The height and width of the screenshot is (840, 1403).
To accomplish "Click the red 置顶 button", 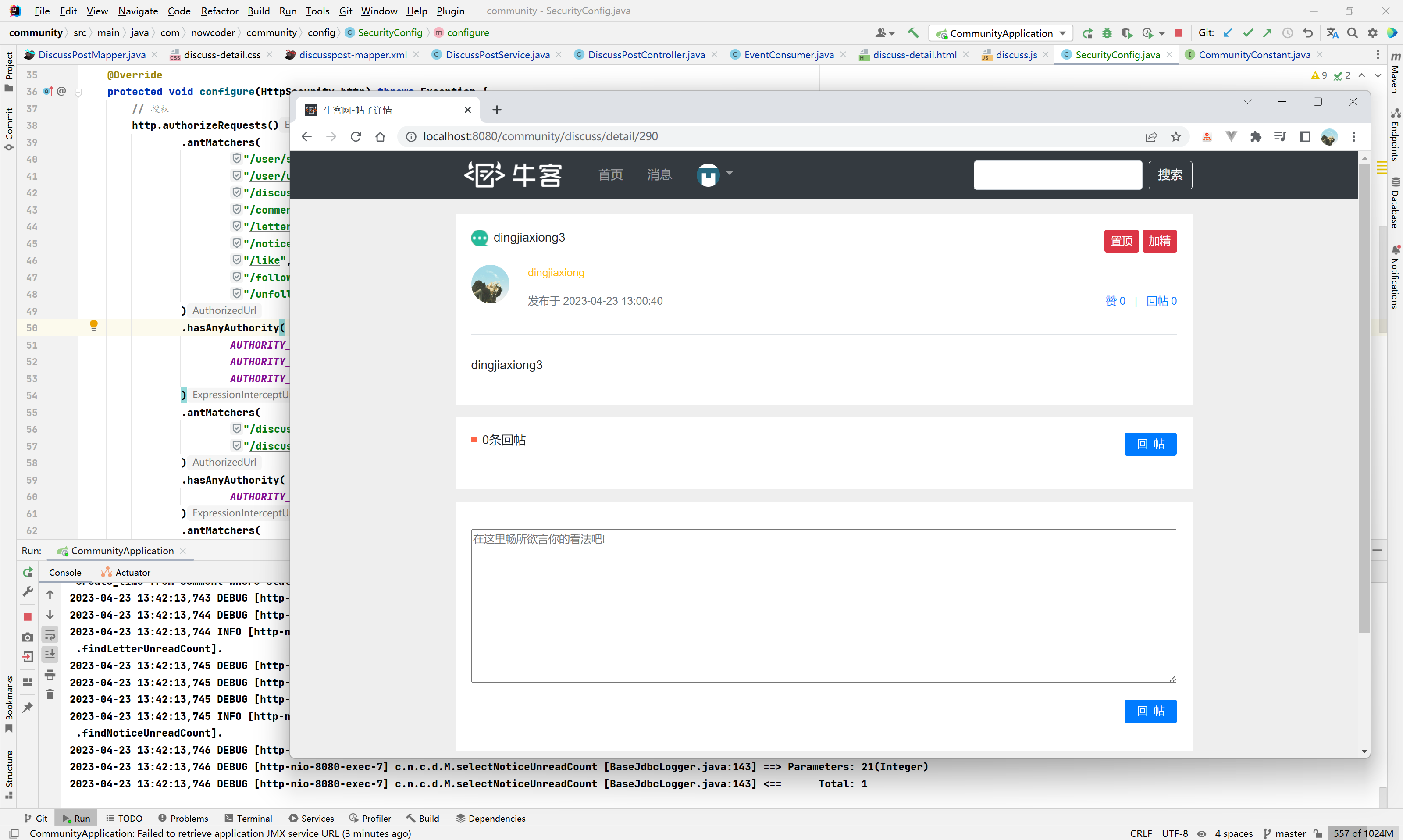I will [x=1121, y=241].
